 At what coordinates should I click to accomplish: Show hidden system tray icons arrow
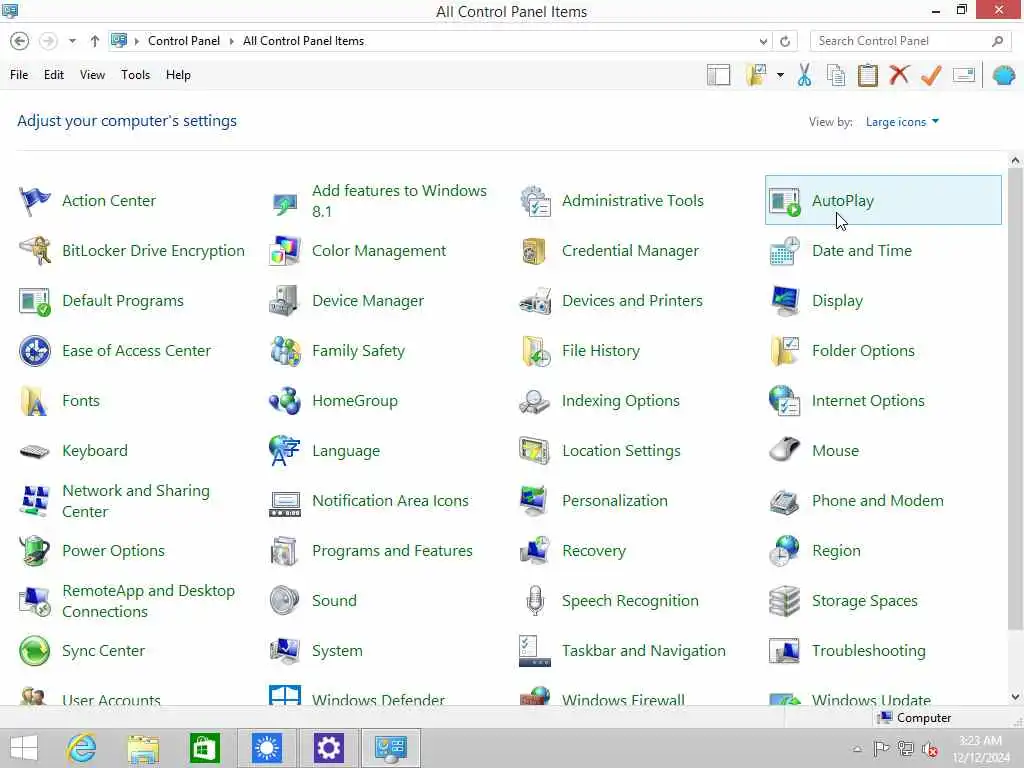click(857, 749)
